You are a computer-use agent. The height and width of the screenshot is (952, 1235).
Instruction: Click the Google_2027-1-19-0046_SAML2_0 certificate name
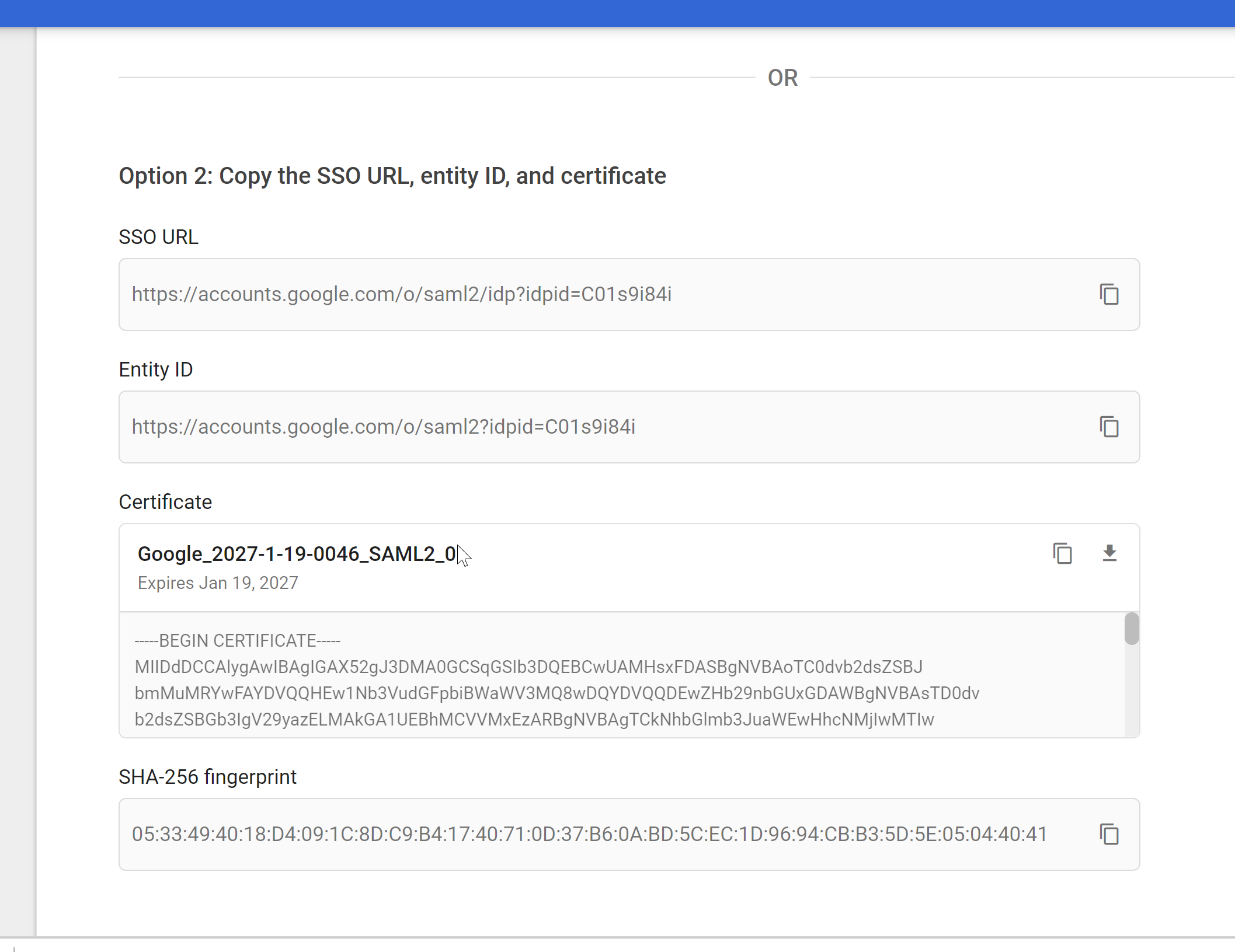(296, 554)
